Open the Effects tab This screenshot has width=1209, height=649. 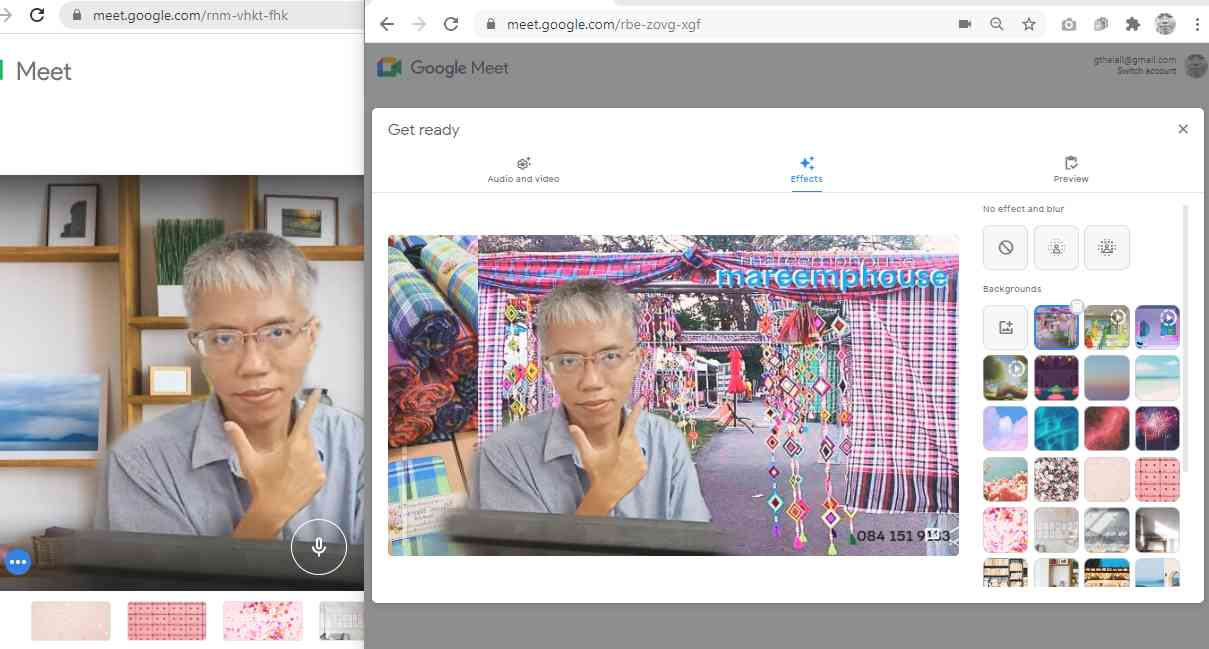pyautogui.click(x=806, y=170)
